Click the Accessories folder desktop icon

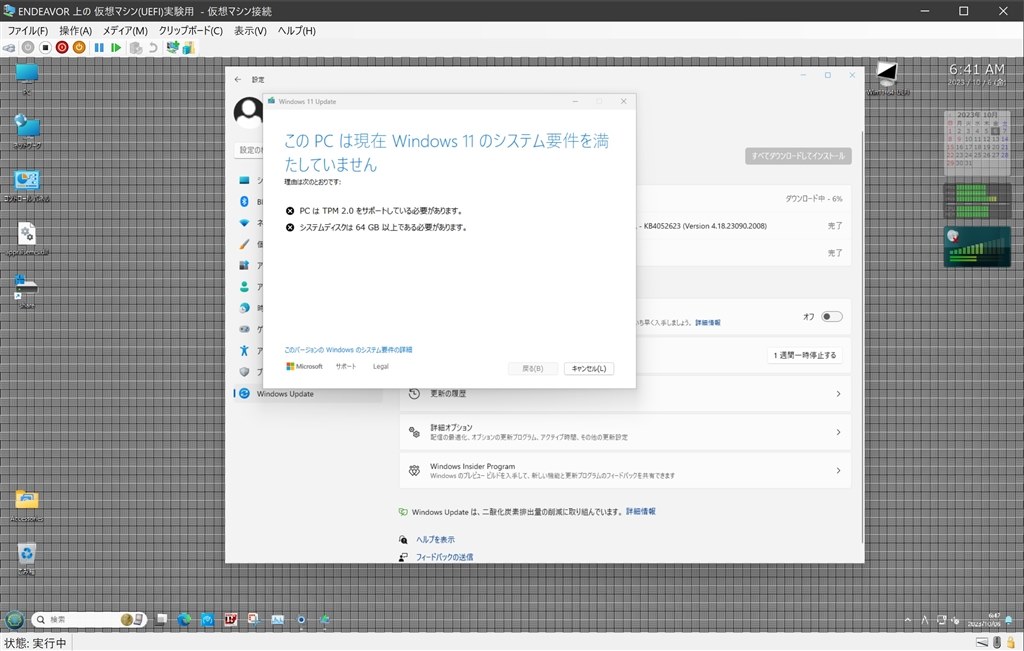click(27, 506)
